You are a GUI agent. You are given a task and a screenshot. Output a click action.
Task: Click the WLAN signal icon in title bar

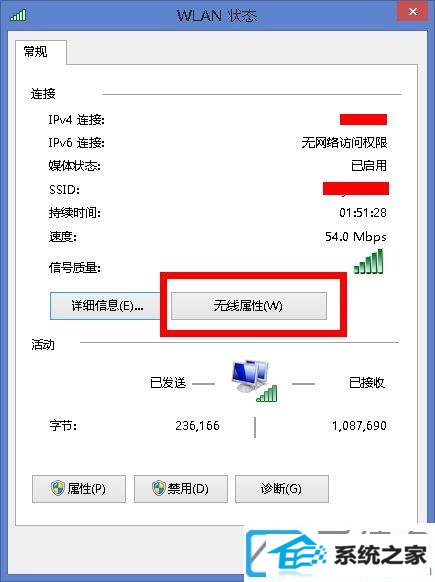coord(18,15)
